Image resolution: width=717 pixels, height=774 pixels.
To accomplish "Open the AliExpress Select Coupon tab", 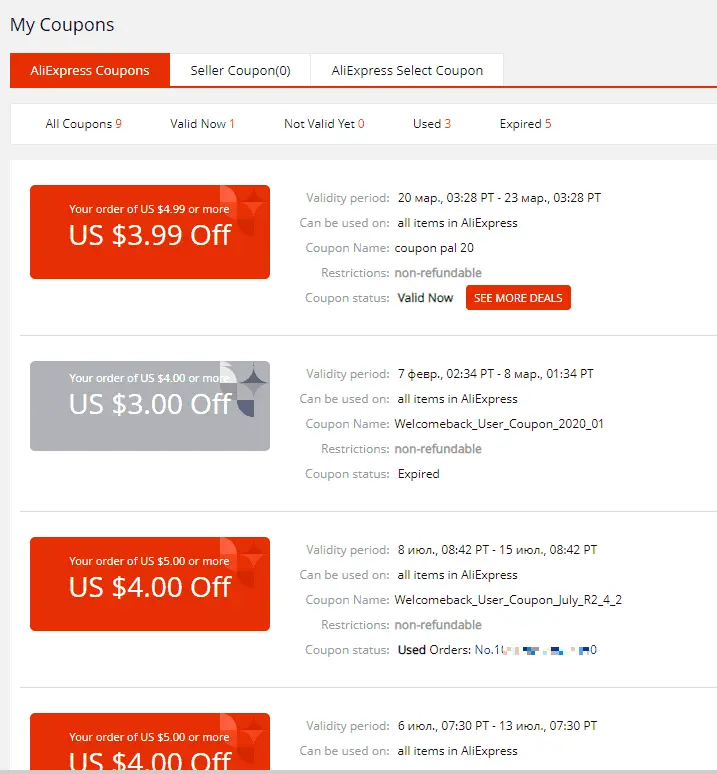I will pyautogui.click(x=407, y=70).
